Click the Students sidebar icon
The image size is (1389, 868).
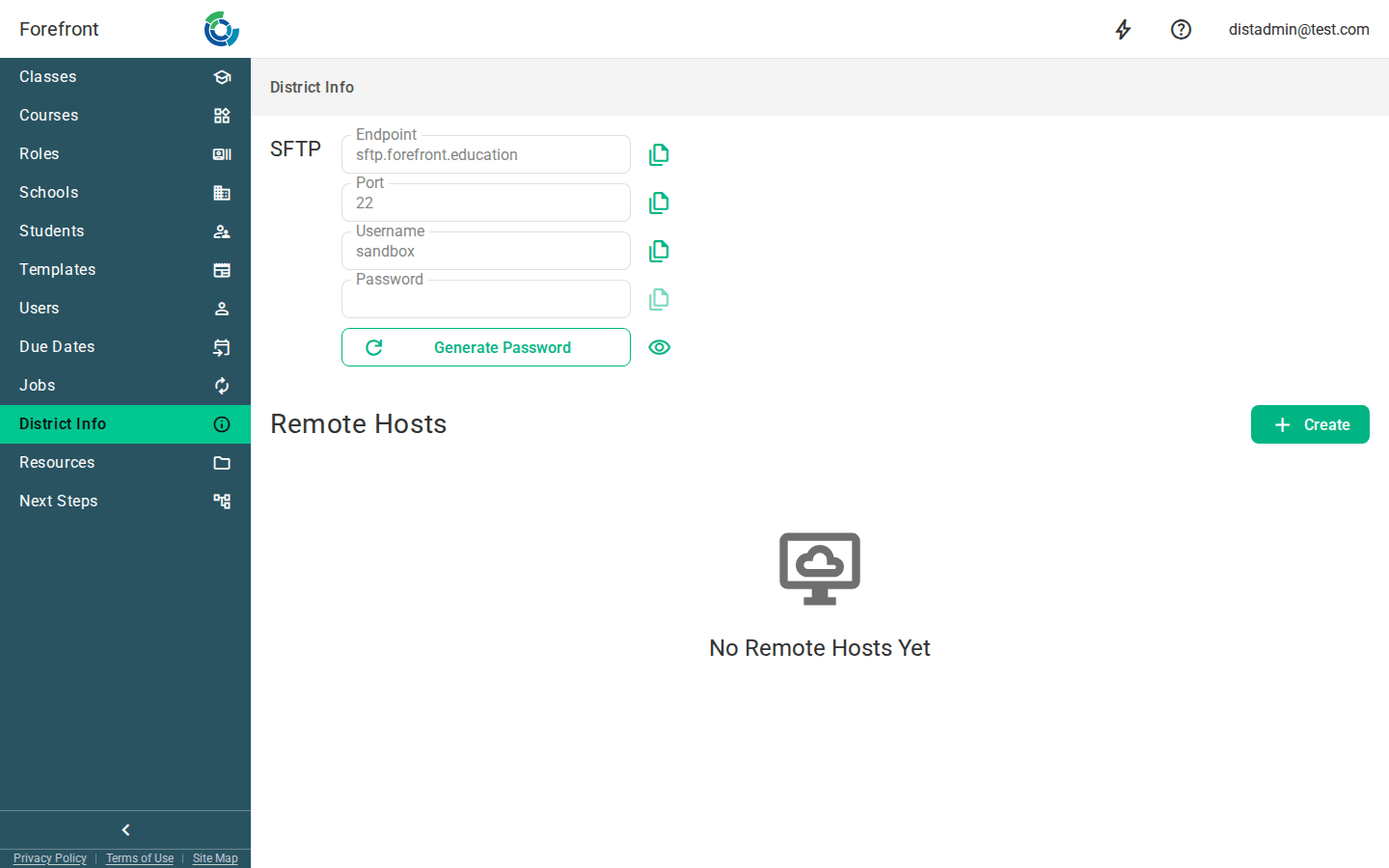click(222, 231)
